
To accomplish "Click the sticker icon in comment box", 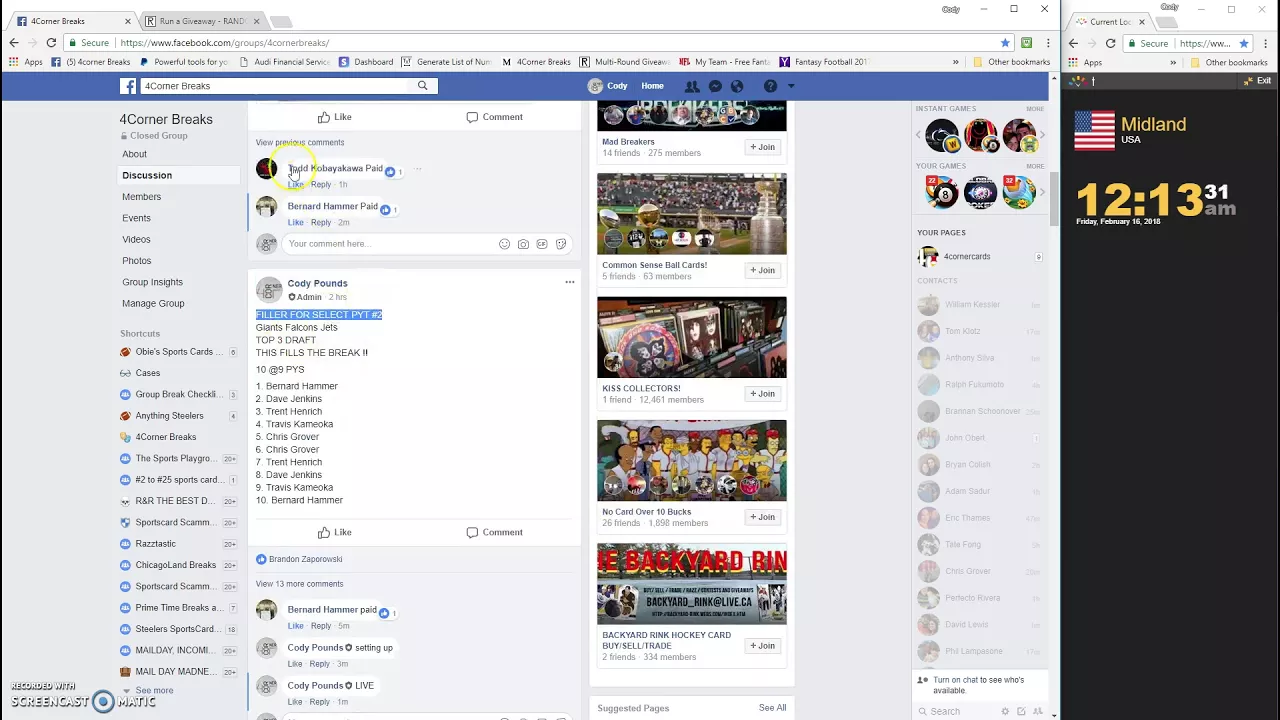I will pos(561,244).
